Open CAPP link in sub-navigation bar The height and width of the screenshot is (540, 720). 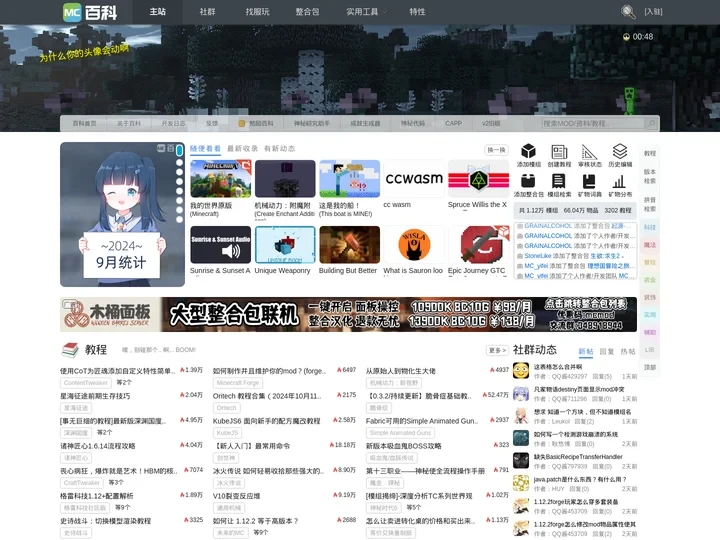point(453,124)
